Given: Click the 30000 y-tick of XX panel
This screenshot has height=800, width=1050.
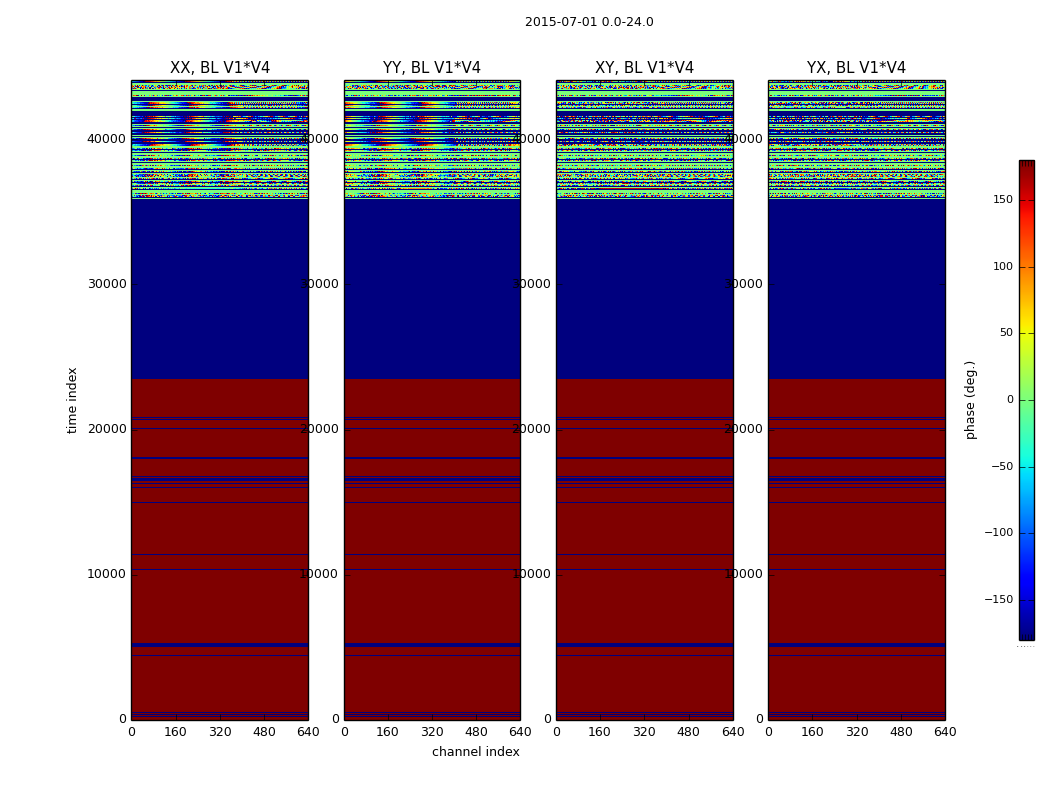Looking at the screenshot, I should click(x=107, y=284).
